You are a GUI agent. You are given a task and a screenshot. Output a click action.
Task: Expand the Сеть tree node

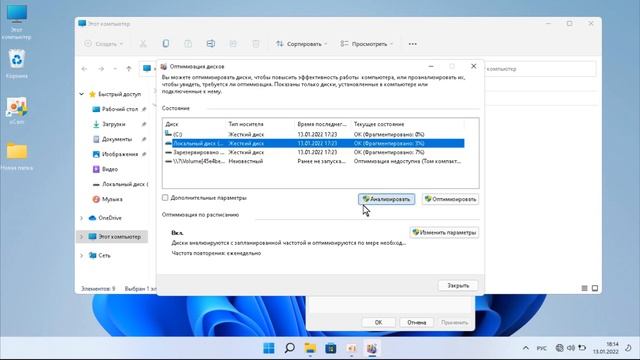(82, 256)
